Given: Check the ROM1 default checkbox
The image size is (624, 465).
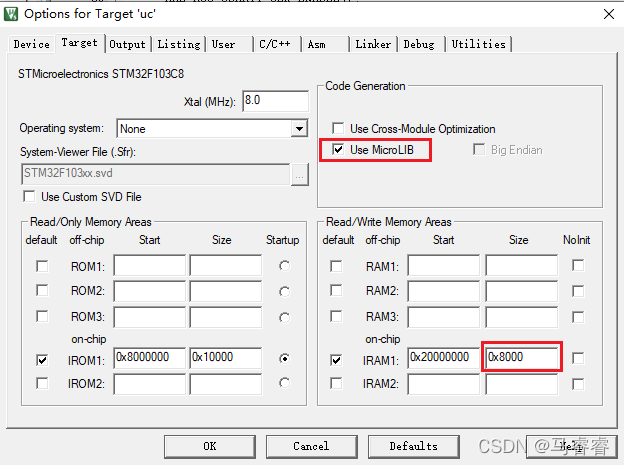Looking at the screenshot, I should (42, 266).
